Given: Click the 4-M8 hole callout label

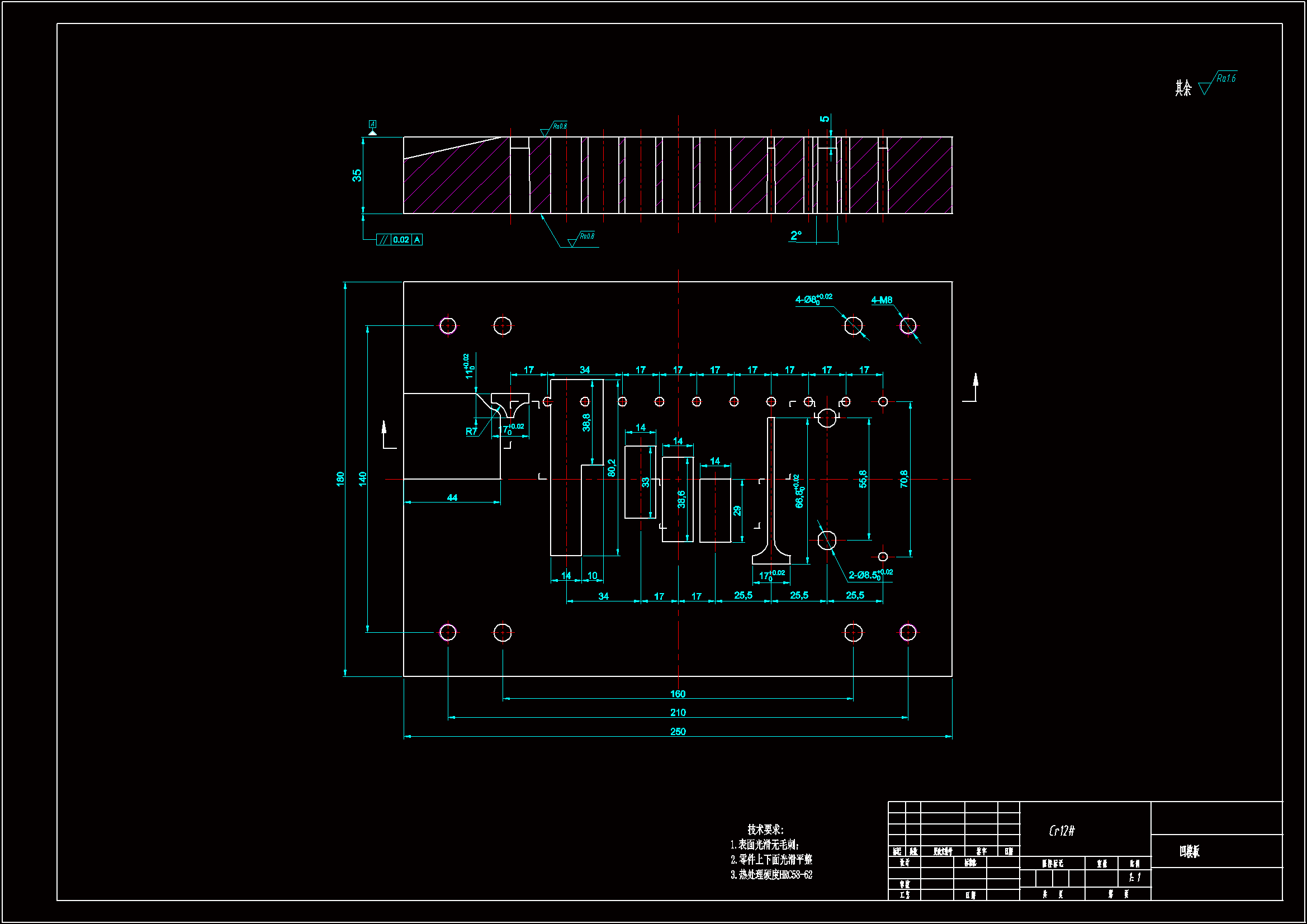Looking at the screenshot, I should pos(882,300).
